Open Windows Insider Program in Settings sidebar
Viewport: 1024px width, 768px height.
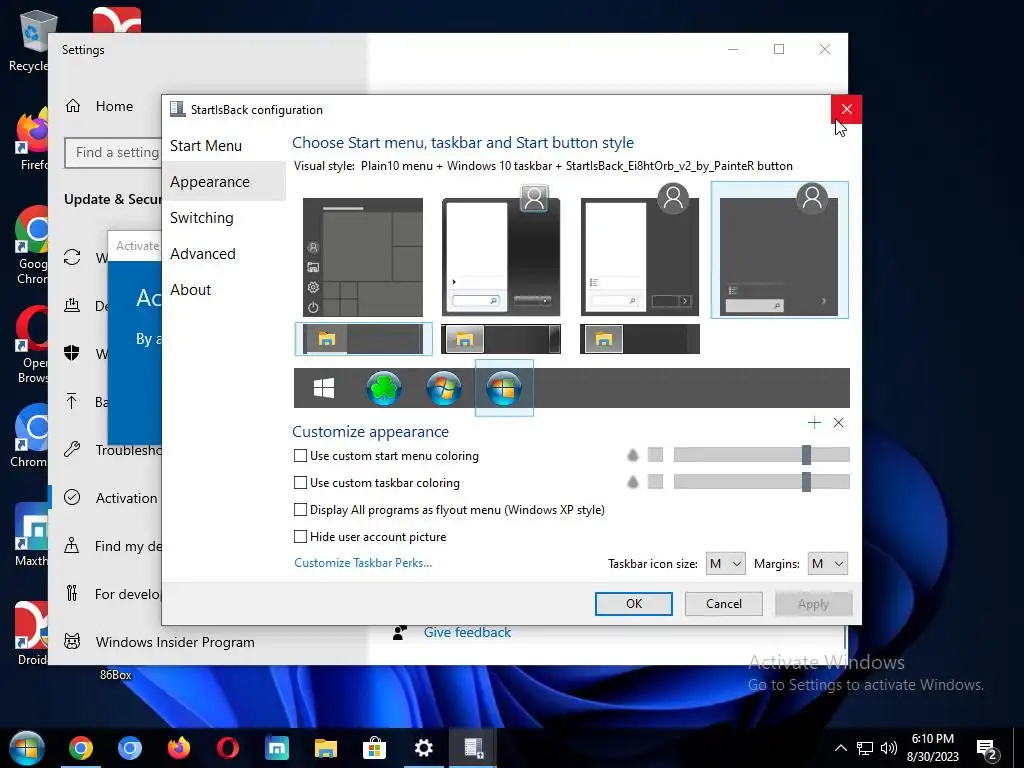pos(175,642)
